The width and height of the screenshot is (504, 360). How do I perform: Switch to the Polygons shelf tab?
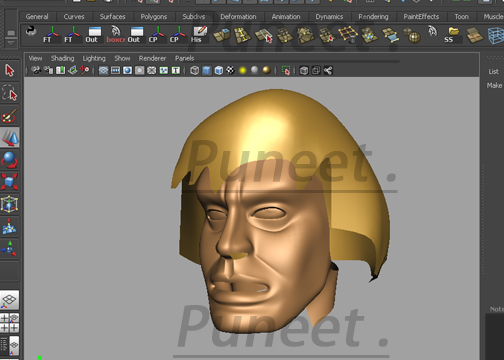[154, 17]
